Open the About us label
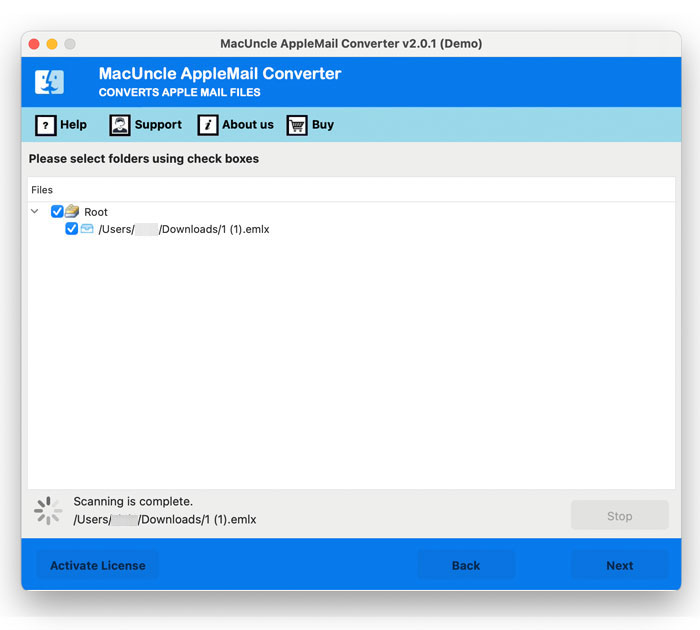The width and height of the screenshot is (700, 630). [248, 125]
